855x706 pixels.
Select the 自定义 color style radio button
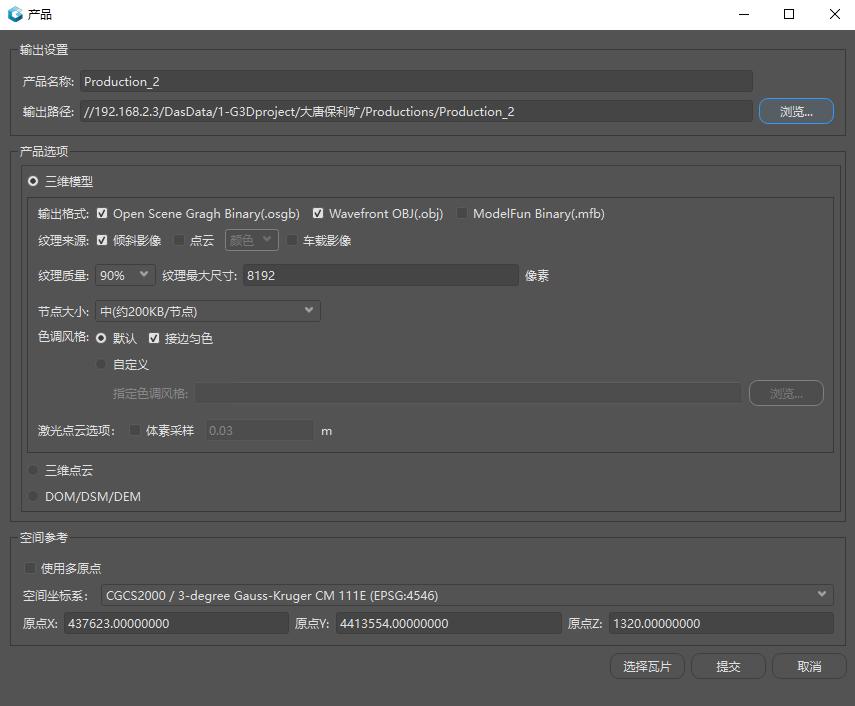coord(101,364)
